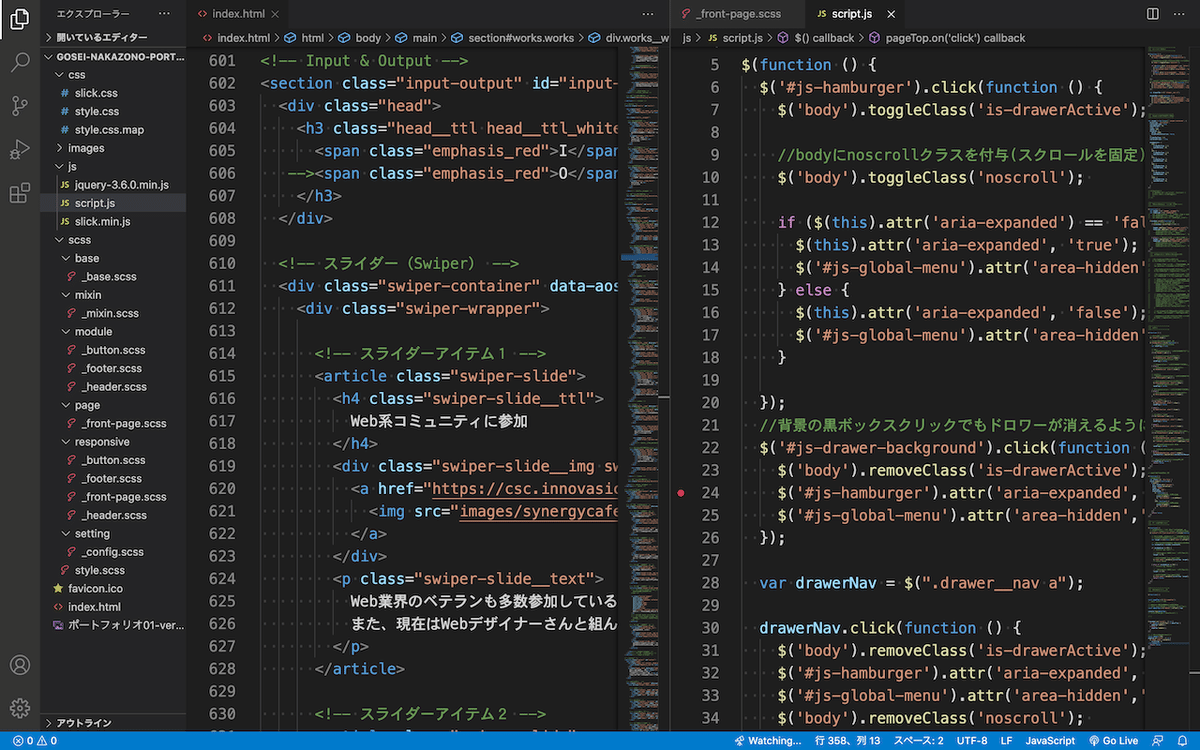Collapse the js folder
The width and height of the screenshot is (1200, 750).
tap(113, 166)
